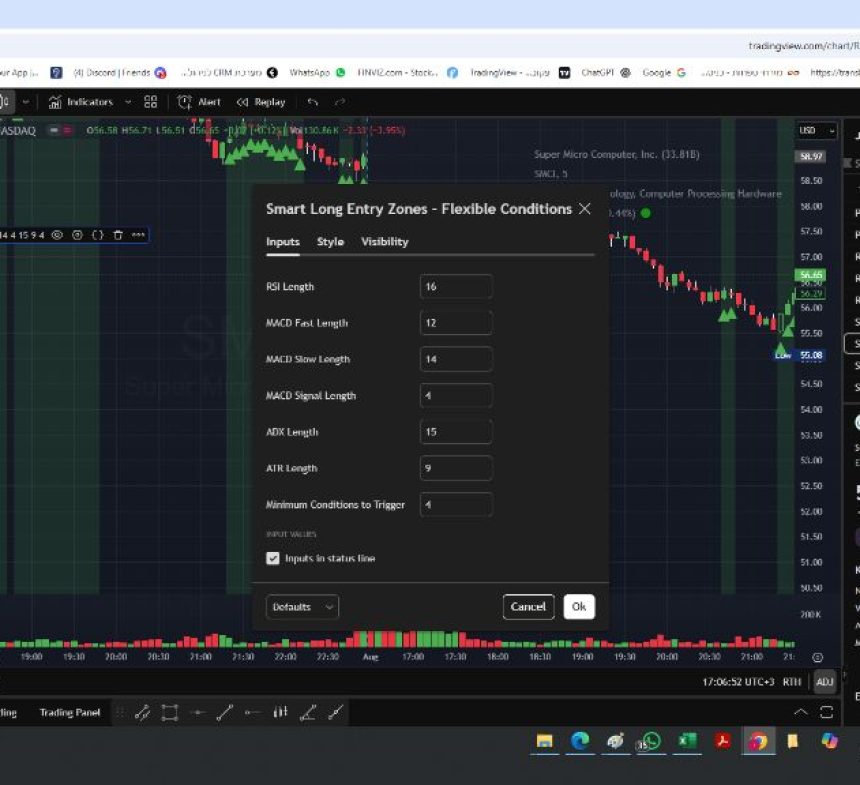Delete indicator using trash icon in legend

(x=118, y=235)
